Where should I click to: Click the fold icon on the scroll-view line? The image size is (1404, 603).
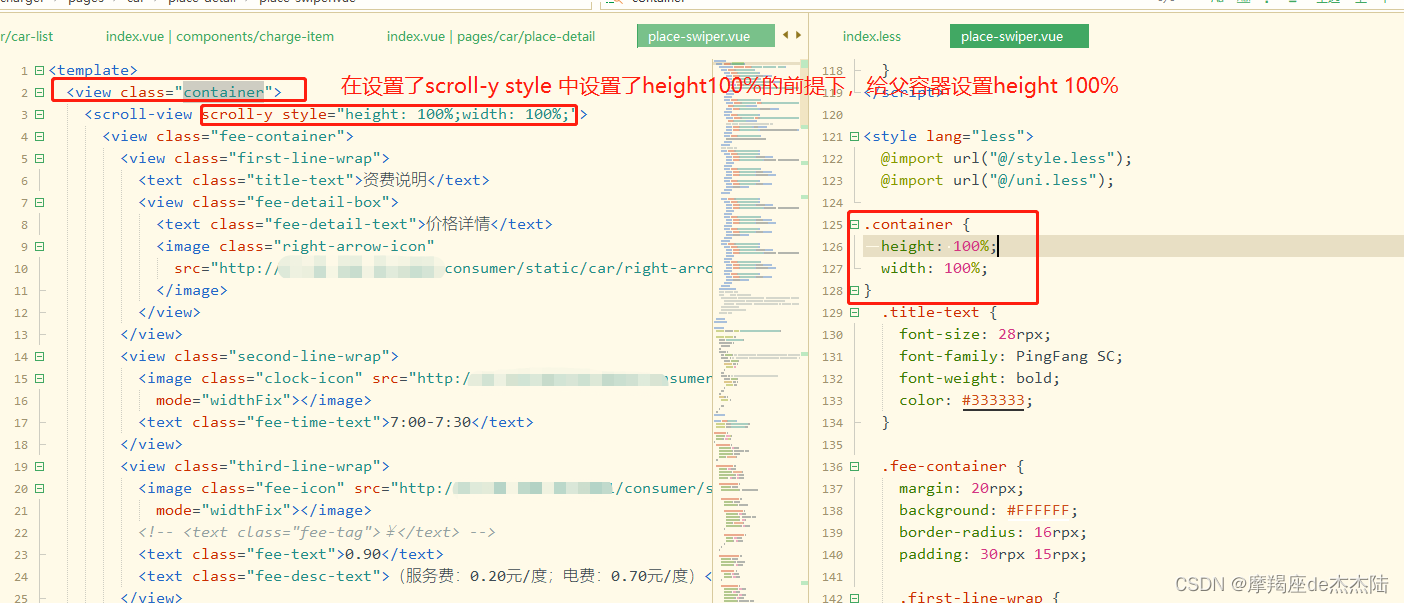pos(38,113)
